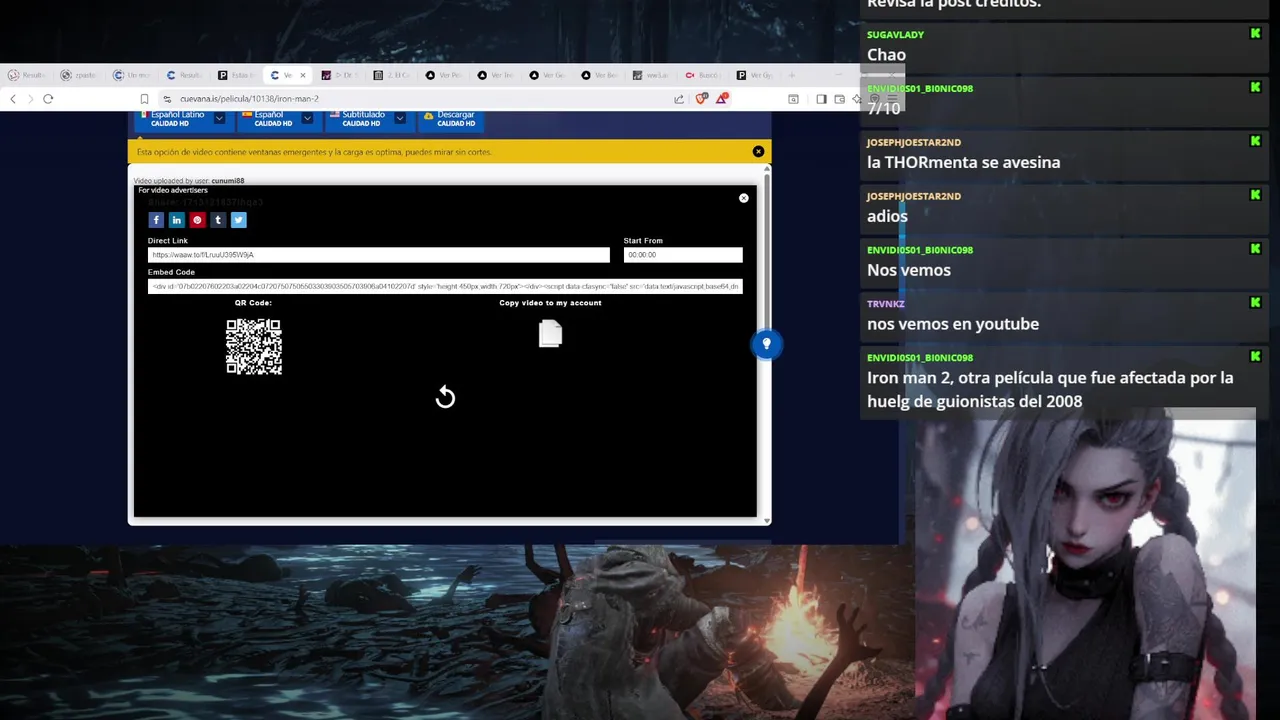Click the replay arrow in the player
Screen dimensions: 1280x720
coord(445,398)
